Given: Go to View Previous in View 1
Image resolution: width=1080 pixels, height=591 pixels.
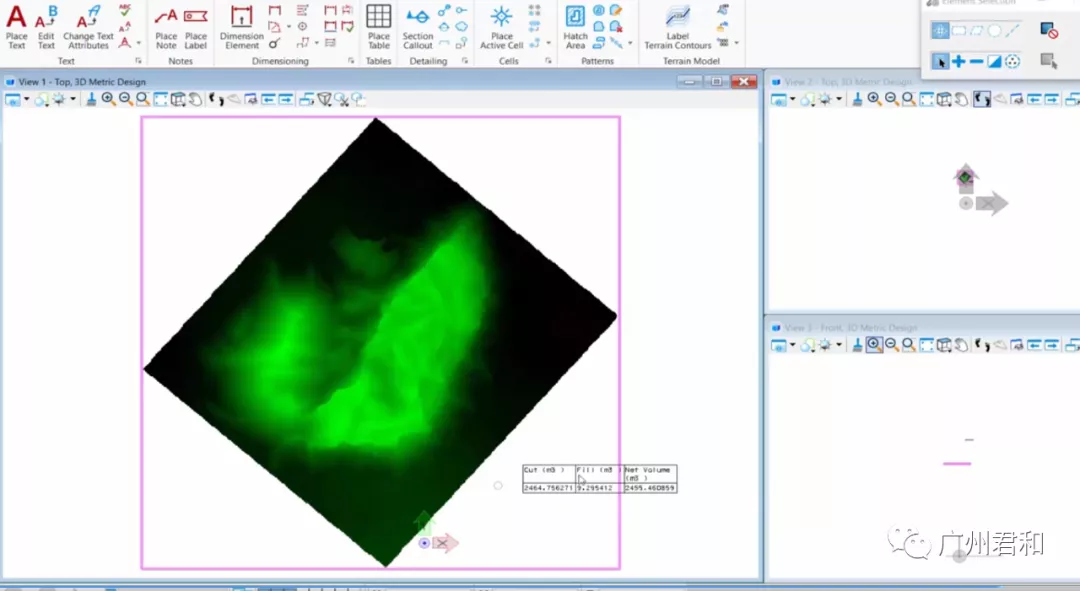Looking at the screenshot, I should pyautogui.click(x=269, y=99).
